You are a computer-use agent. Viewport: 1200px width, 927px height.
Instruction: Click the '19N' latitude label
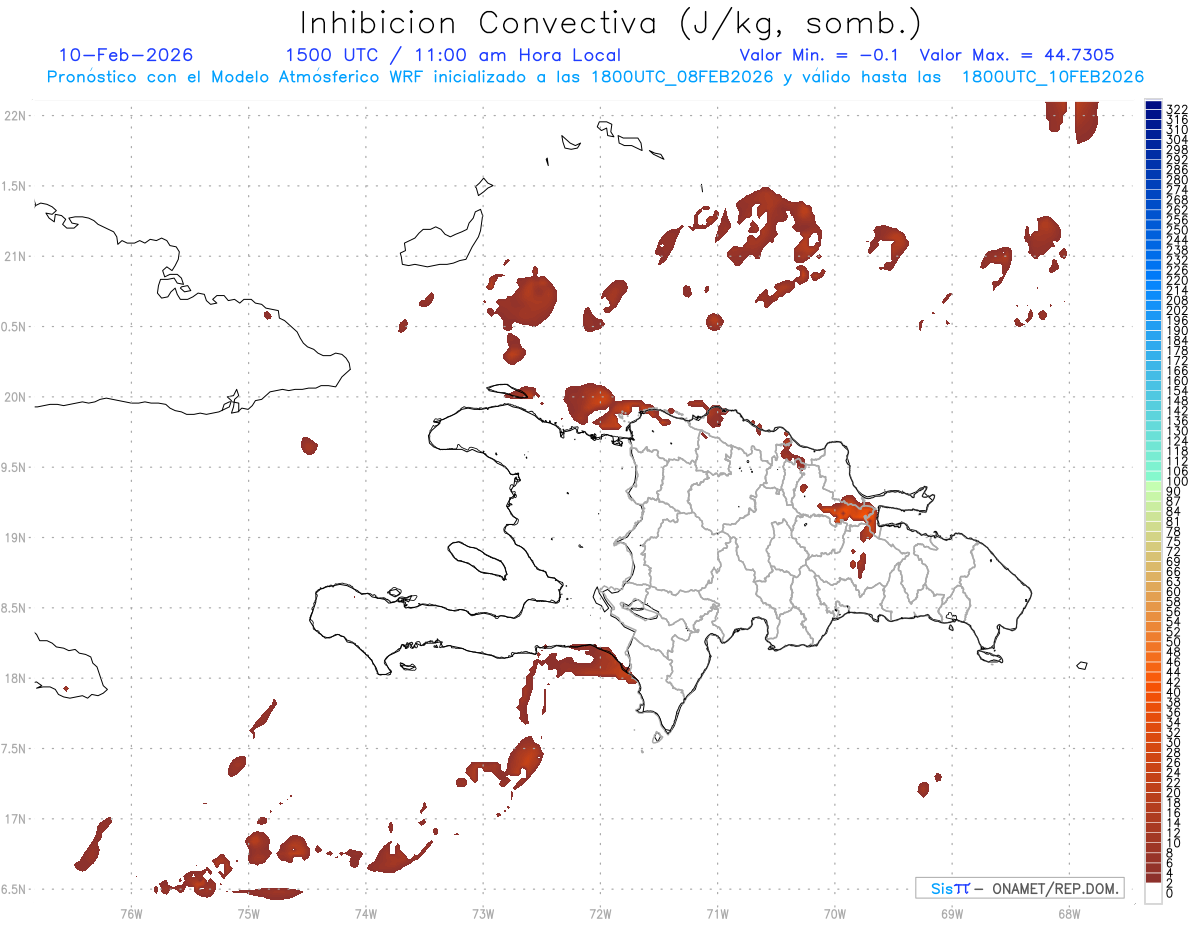[x=15, y=538]
